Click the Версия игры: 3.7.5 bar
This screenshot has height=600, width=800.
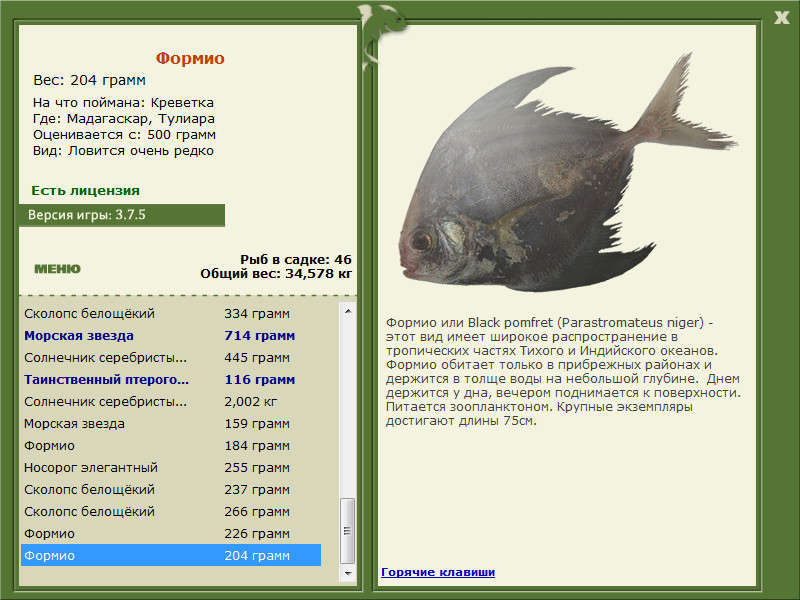[x=122, y=215]
